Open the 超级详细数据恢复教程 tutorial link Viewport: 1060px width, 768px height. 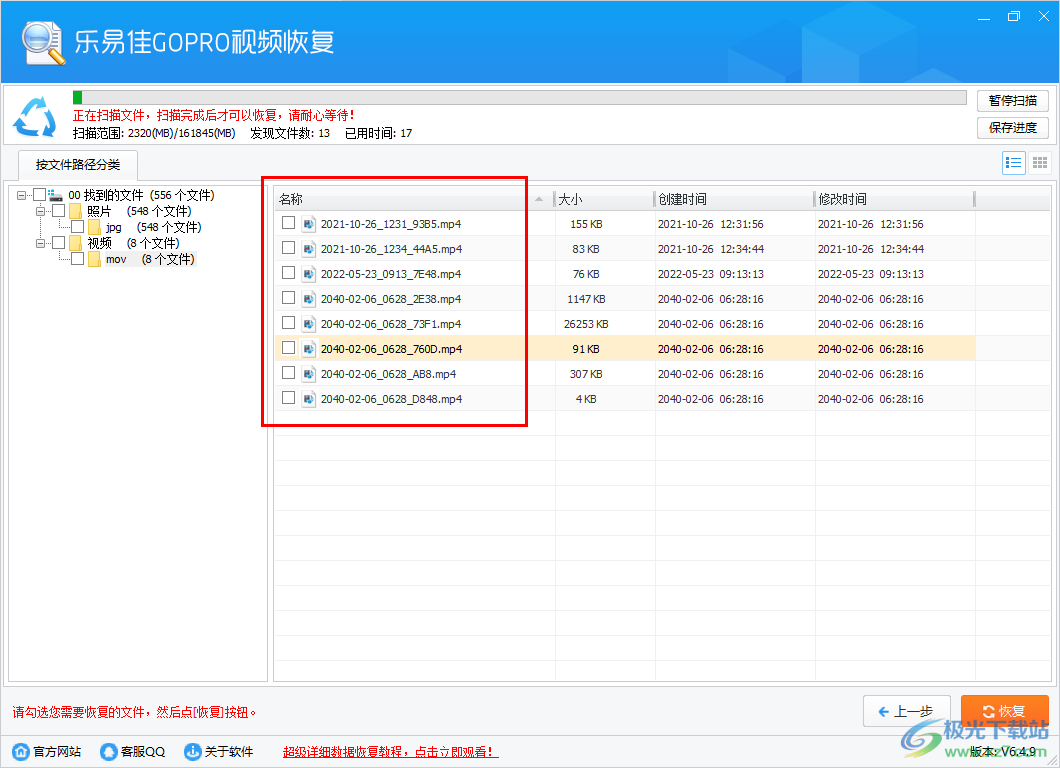click(391, 752)
